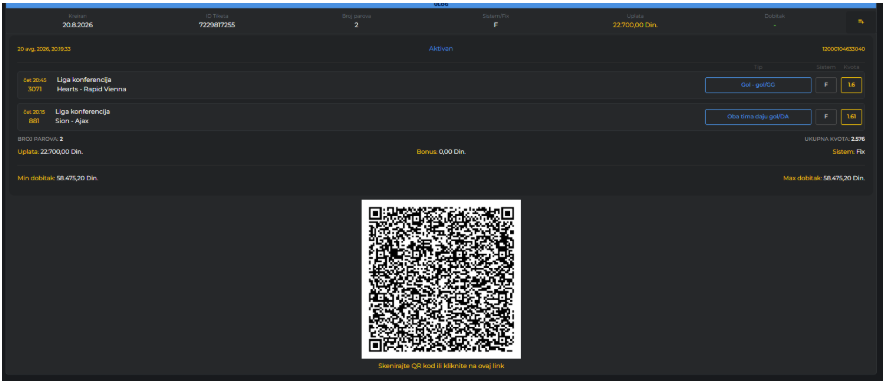This screenshot has height=388, width=883.
Task: Click ticket number 12000104633040
Action: pos(844,49)
